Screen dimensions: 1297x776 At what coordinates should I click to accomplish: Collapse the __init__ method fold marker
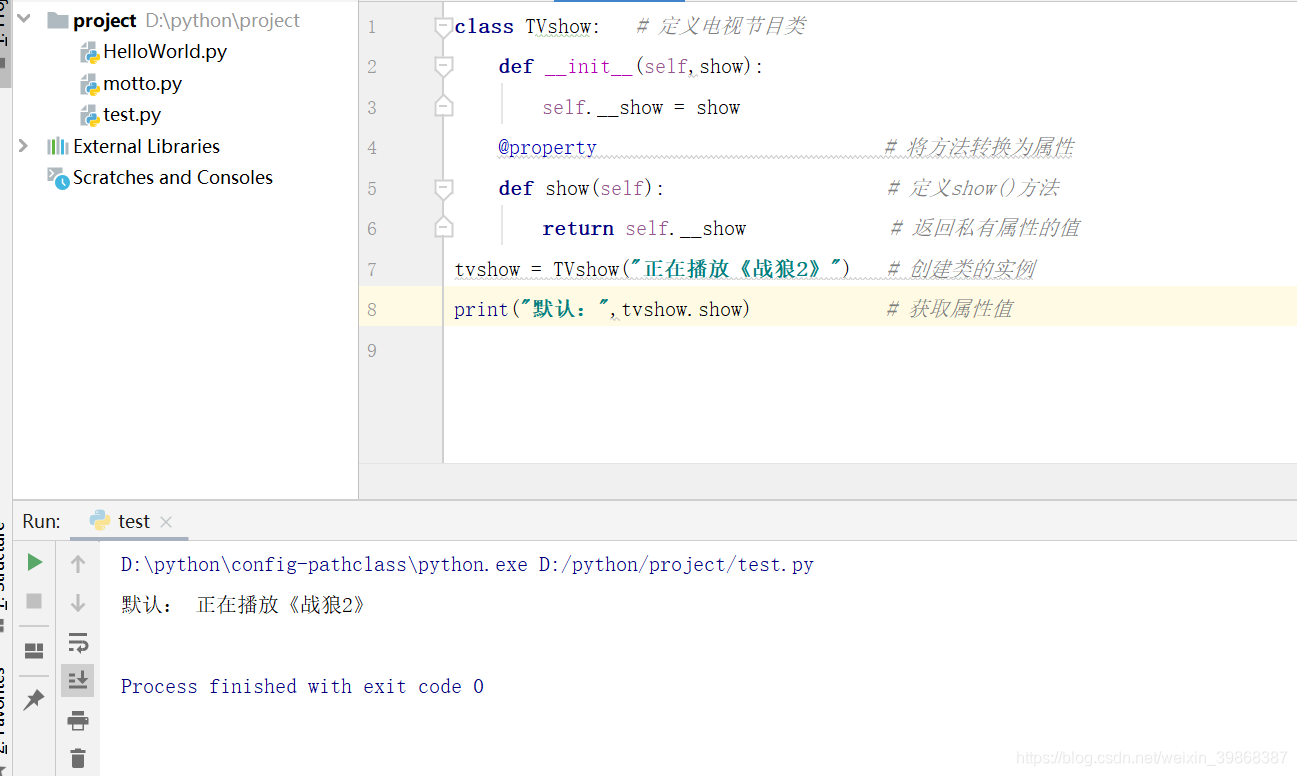coord(444,67)
